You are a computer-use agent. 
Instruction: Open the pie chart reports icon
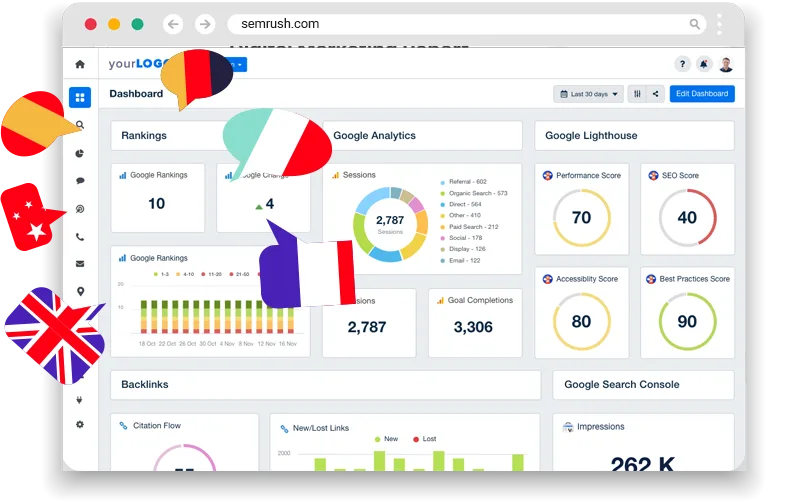(80, 153)
